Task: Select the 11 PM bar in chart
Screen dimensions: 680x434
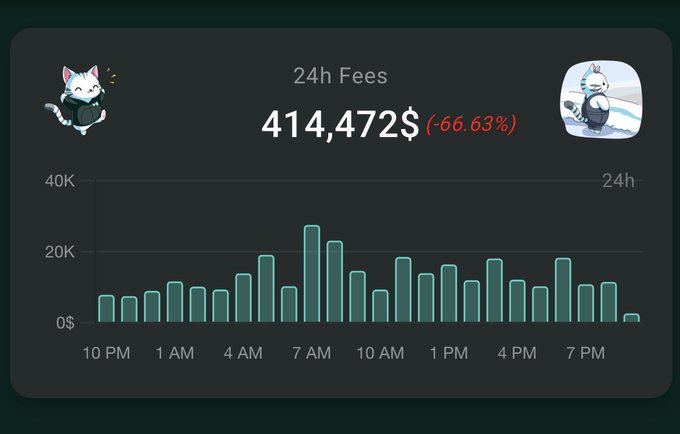Action: click(129, 309)
